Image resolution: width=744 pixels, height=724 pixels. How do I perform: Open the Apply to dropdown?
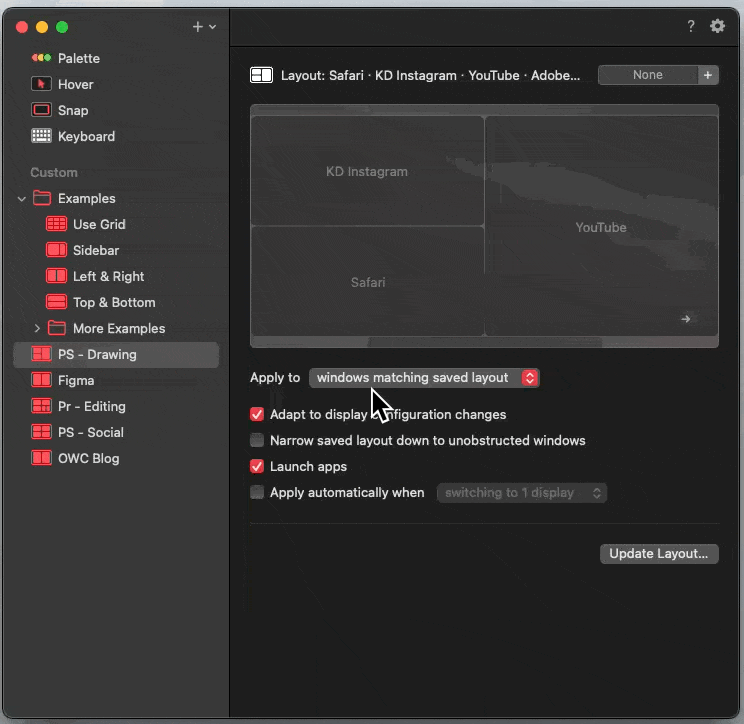coord(424,377)
